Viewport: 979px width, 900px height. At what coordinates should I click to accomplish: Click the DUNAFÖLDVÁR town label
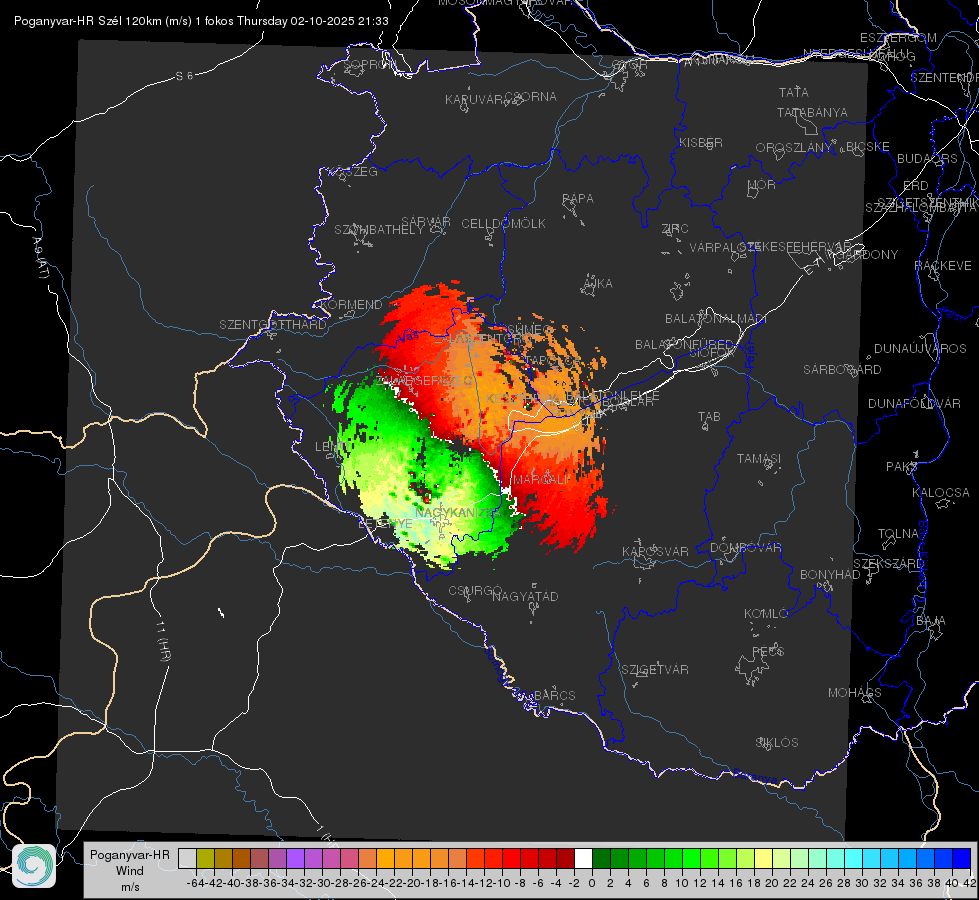(x=914, y=403)
